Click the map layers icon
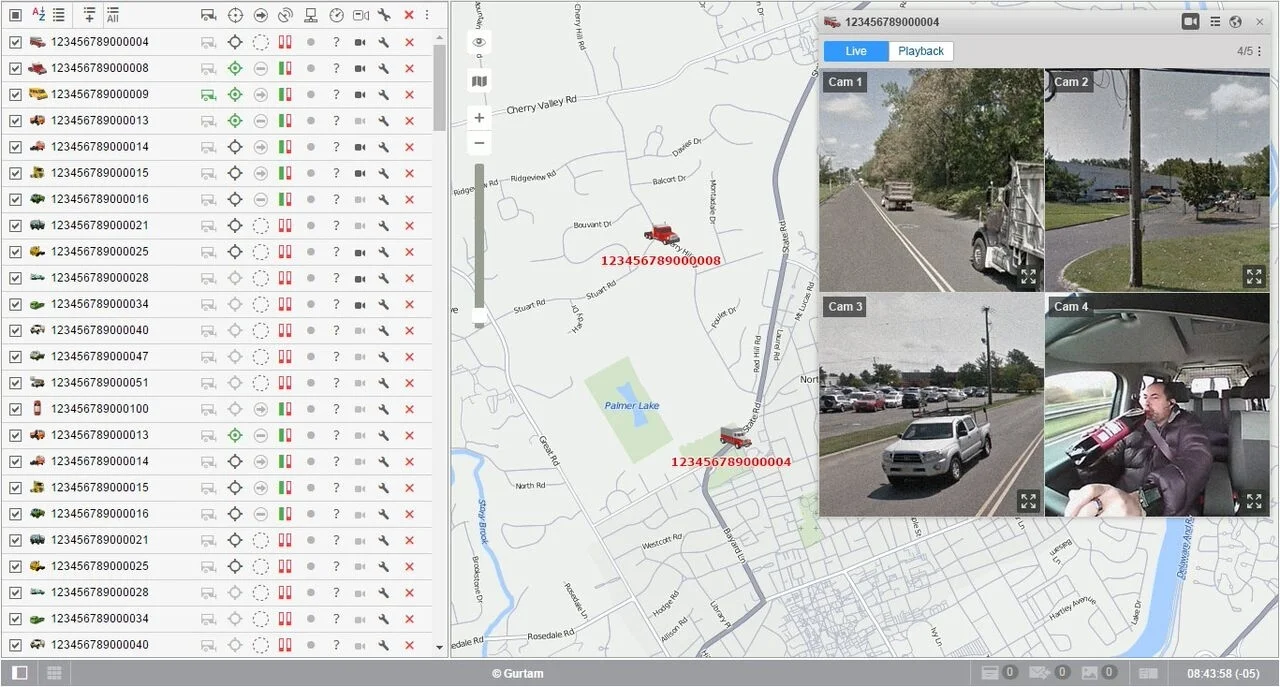Screen dimensions: 1280x687 (x=479, y=80)
